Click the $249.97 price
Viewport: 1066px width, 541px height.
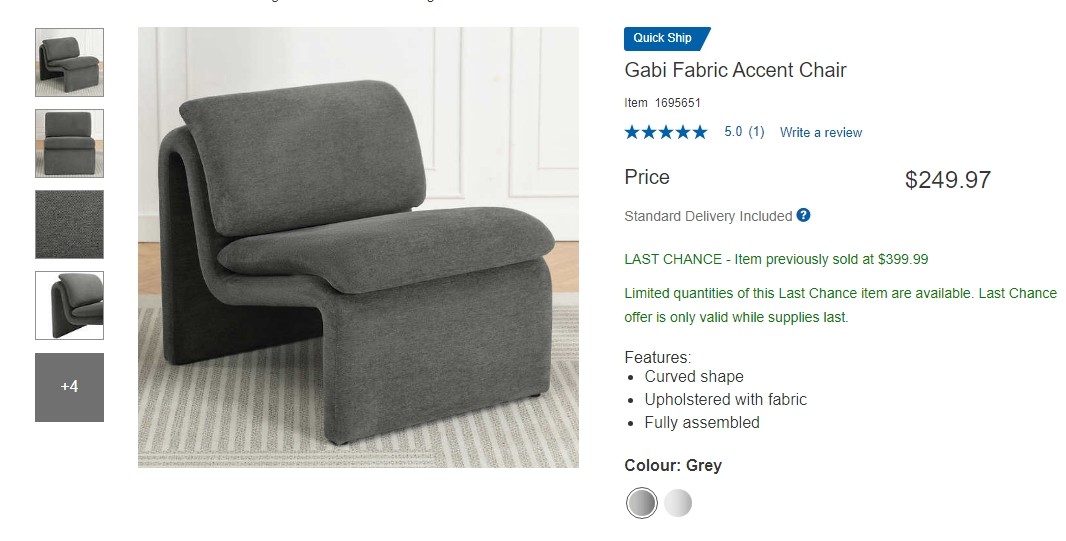click(x=948, y=179)
